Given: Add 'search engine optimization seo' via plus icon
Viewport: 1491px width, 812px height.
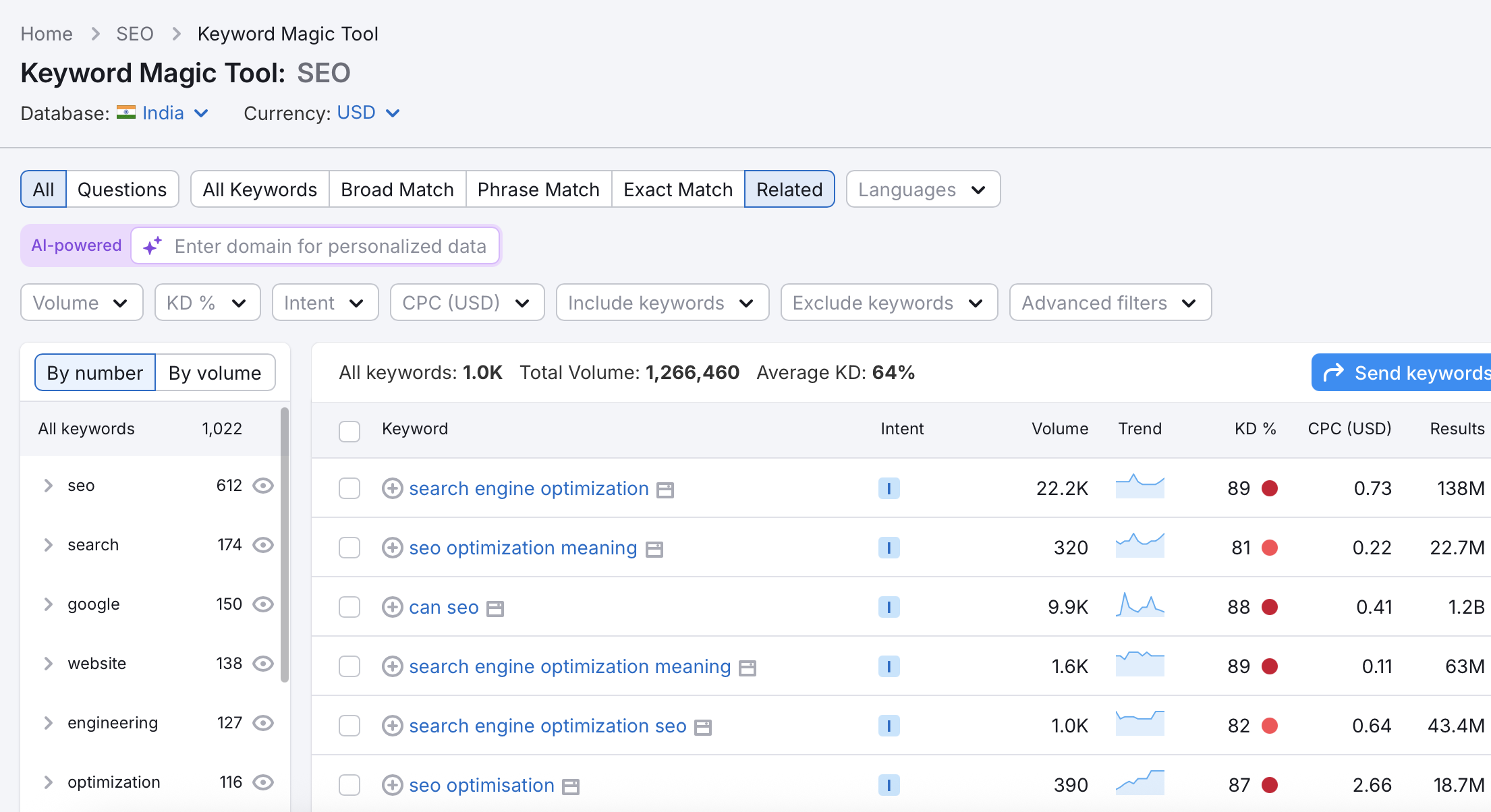Looking at the screenshot, I should [392, 726].
